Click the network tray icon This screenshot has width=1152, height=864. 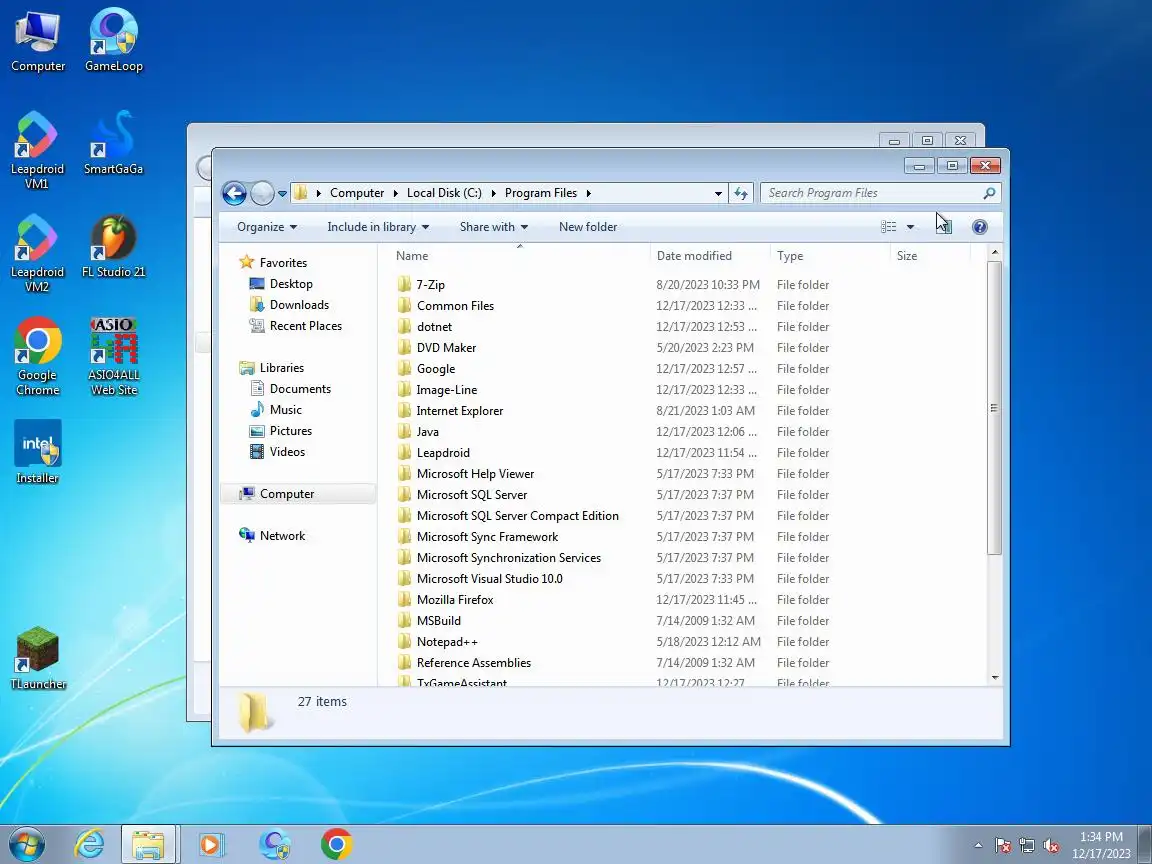[x=1027, y=846]
